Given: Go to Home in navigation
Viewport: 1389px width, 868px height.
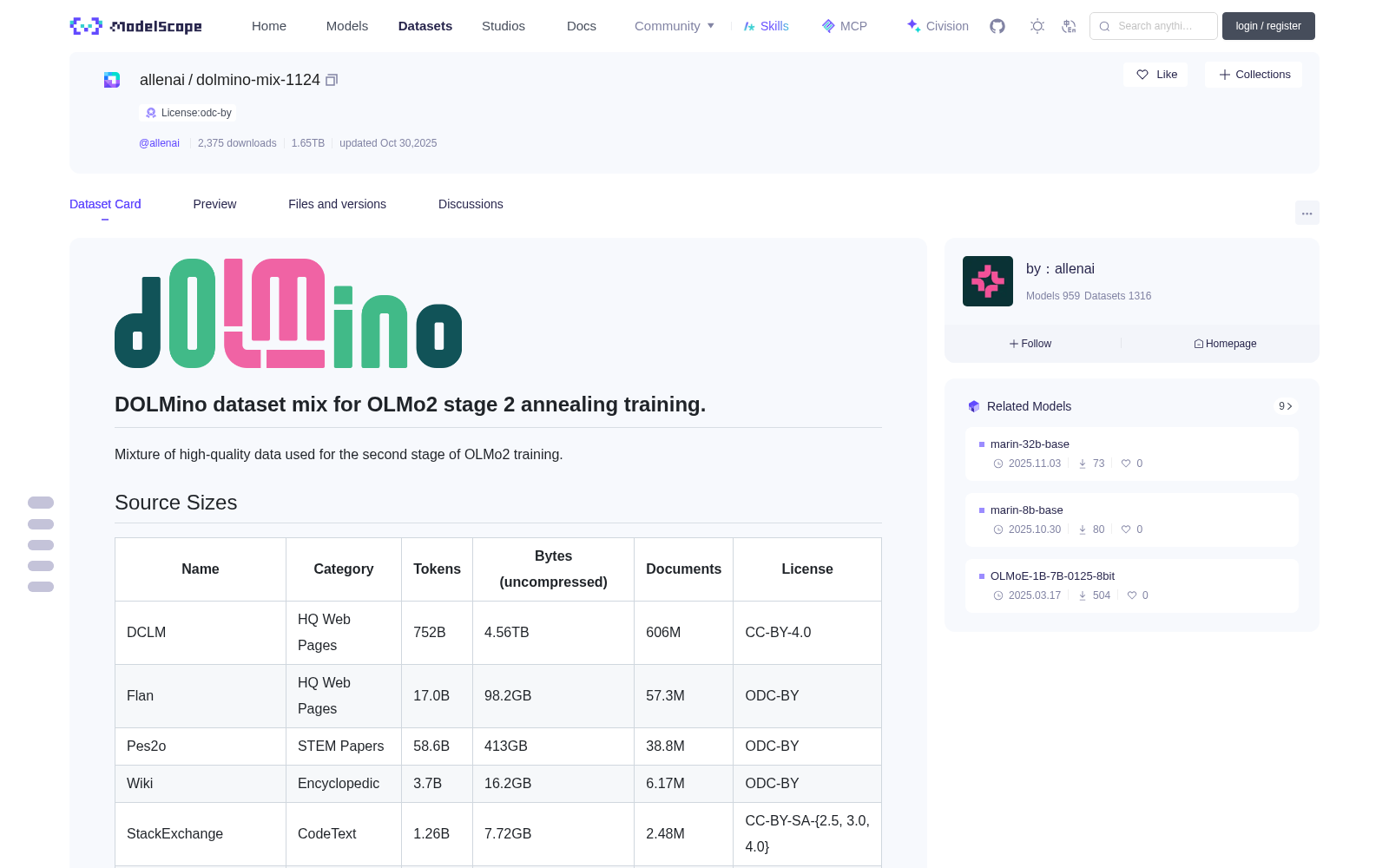Looking at the screenshot, I should pos(269,26).
